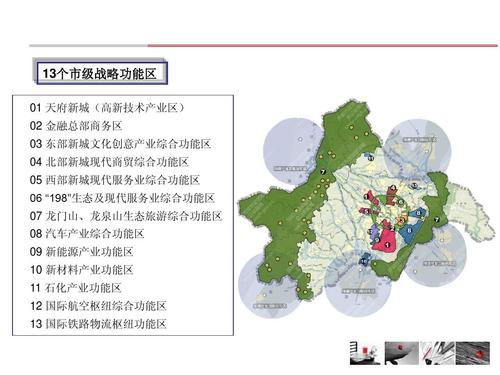
Task: Select list item 09 新能源产业功能区
Action: point(81,252)
